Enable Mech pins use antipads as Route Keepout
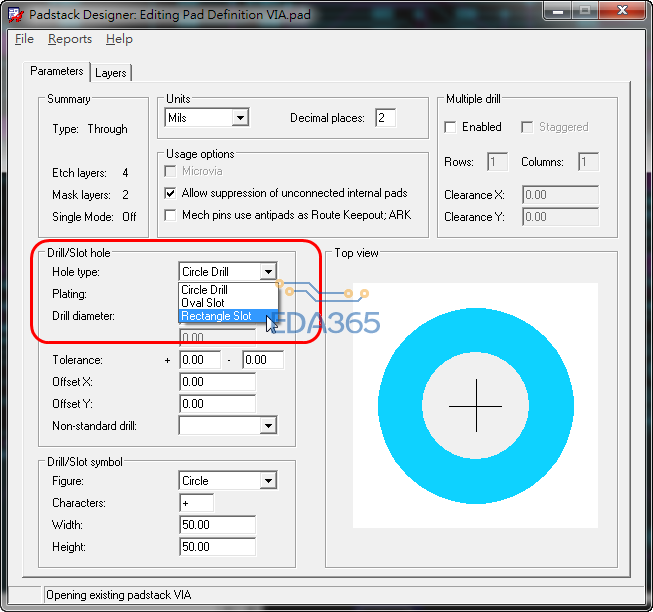 (170, 215)
